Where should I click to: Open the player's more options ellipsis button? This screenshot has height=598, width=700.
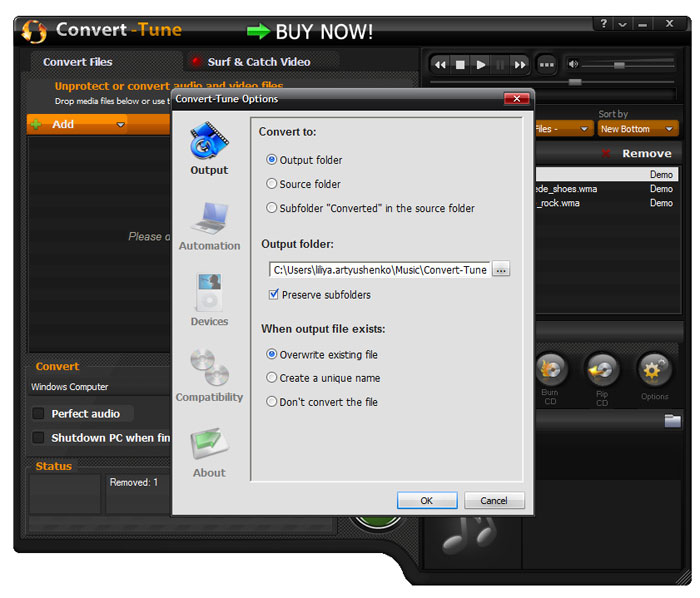(x=546, y=65)
